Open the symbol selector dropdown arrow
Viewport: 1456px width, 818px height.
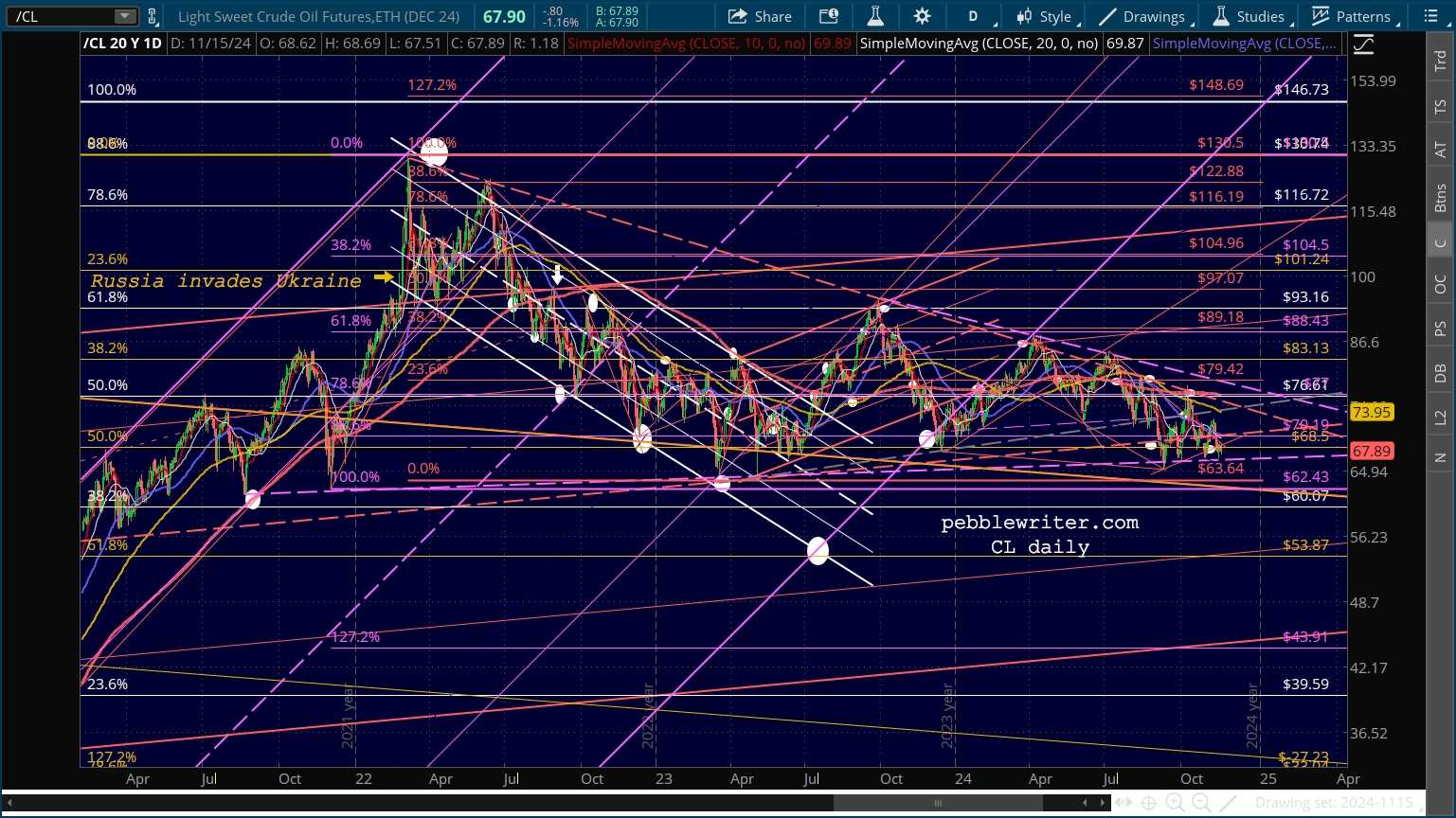(x=125, y=16)
